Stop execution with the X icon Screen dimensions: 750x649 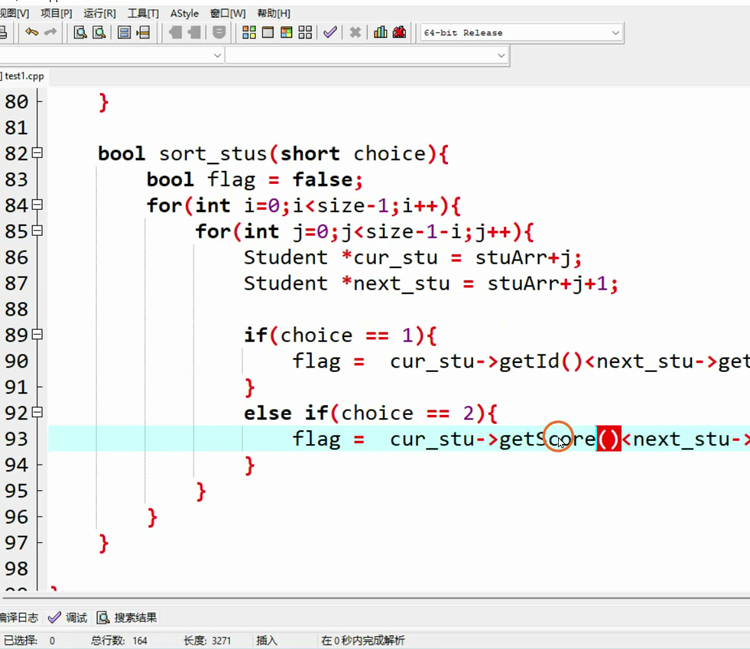[x=355, y=33]
